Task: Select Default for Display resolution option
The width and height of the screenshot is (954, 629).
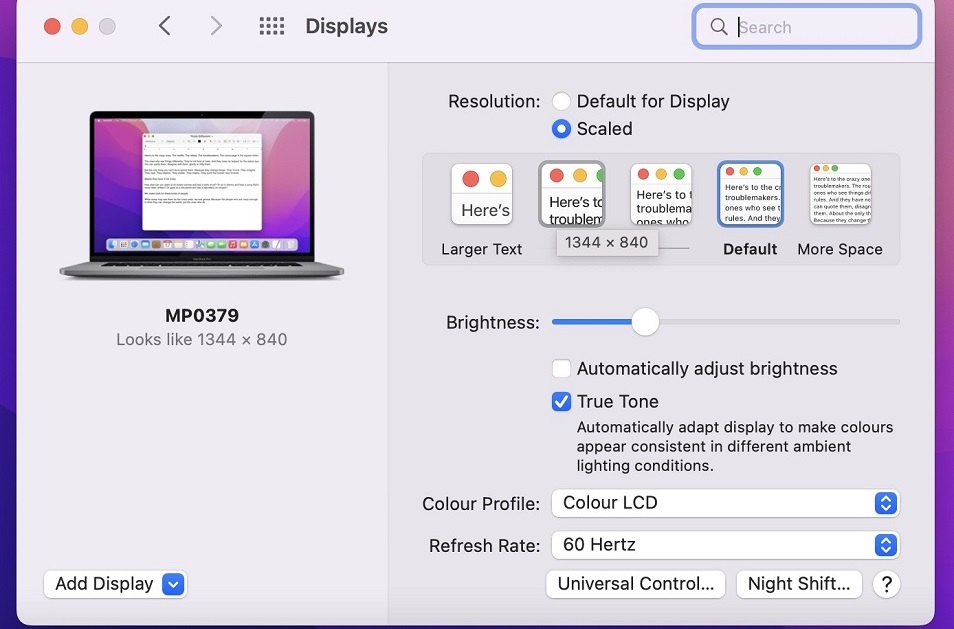Action: pyautogui.click(x=562, y=101)
